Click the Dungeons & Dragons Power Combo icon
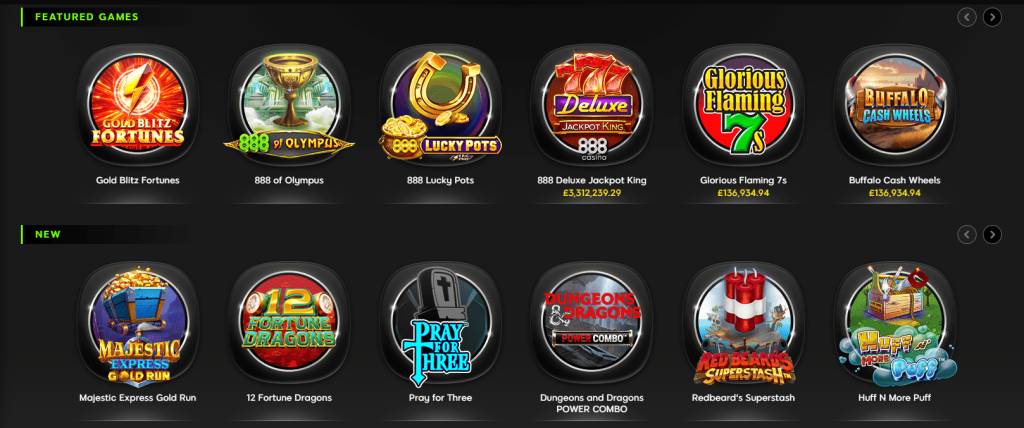 [x=592, y=323]
